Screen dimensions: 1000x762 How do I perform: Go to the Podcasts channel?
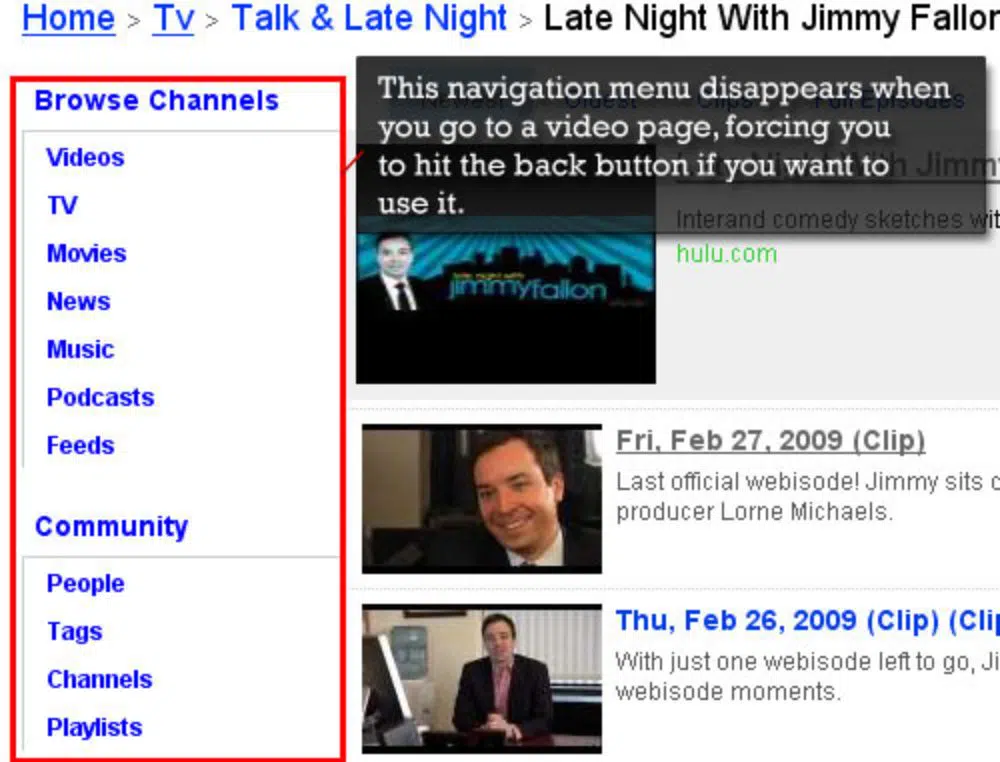click(x=100, y=397)
